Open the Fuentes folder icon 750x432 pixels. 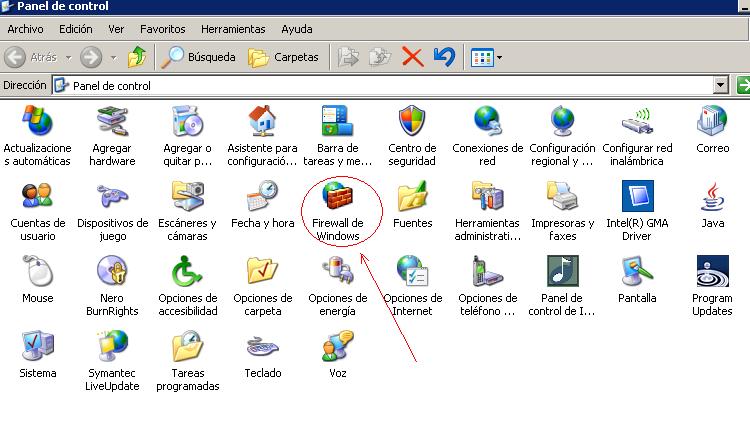coord(412,196)
